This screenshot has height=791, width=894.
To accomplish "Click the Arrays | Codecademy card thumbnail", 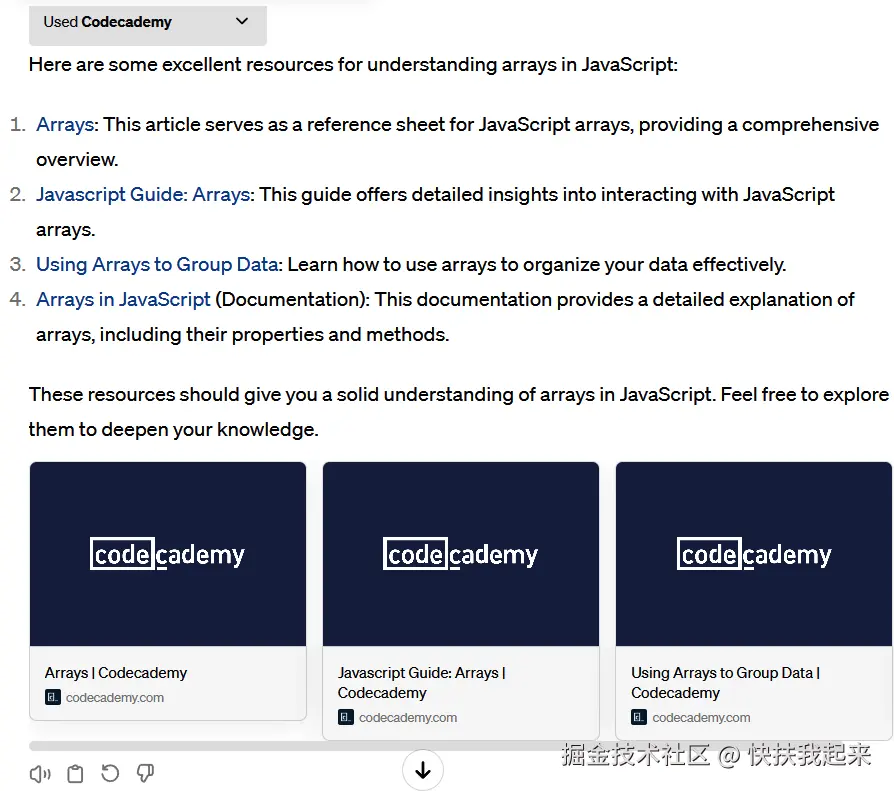I will [168, 554].
